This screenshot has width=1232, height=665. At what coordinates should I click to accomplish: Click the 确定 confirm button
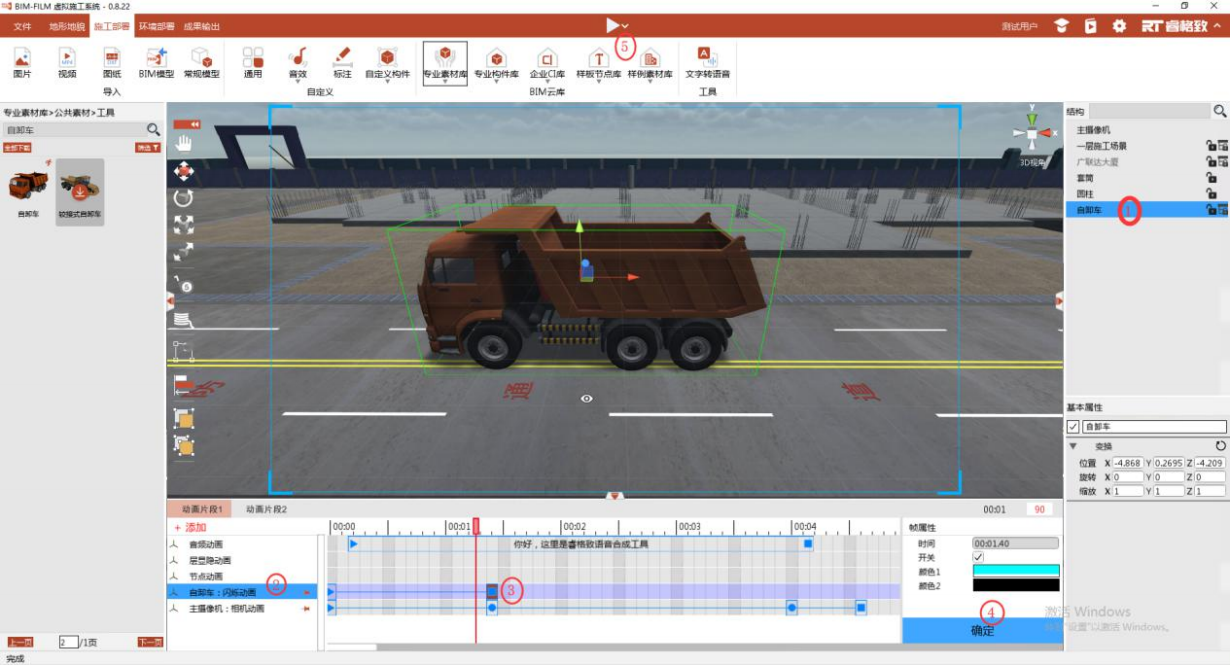click(x=983, y=630)
